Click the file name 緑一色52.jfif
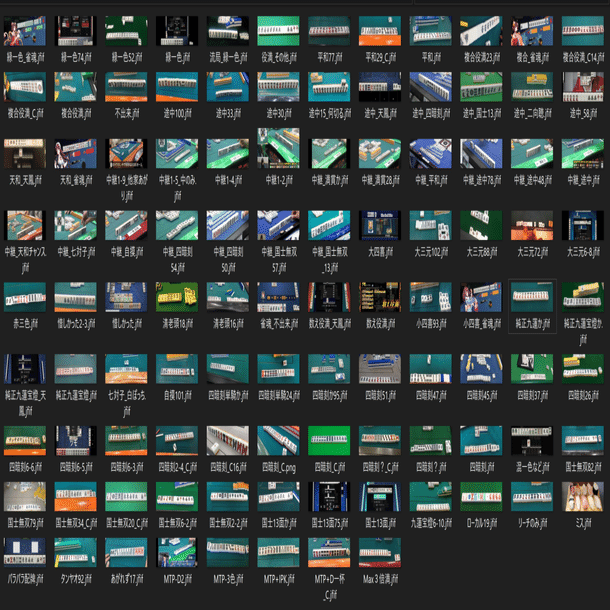The width and height of the screenshot is (610, 610). (126, 58)
